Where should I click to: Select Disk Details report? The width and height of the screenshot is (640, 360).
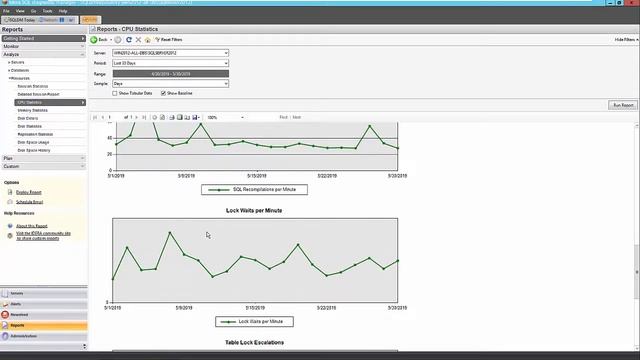tap(28, 118)
